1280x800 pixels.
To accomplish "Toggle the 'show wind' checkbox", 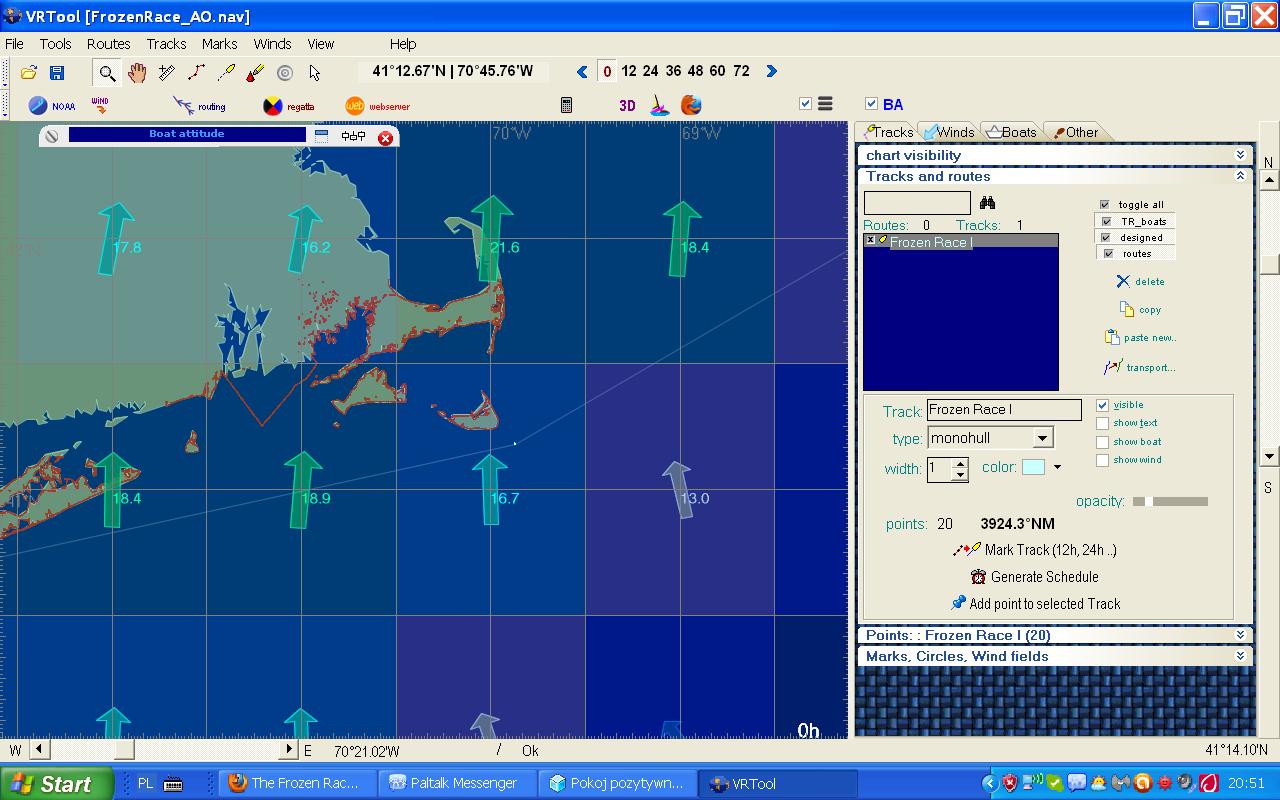I will pyautogui.click(x=1103, y=460).
